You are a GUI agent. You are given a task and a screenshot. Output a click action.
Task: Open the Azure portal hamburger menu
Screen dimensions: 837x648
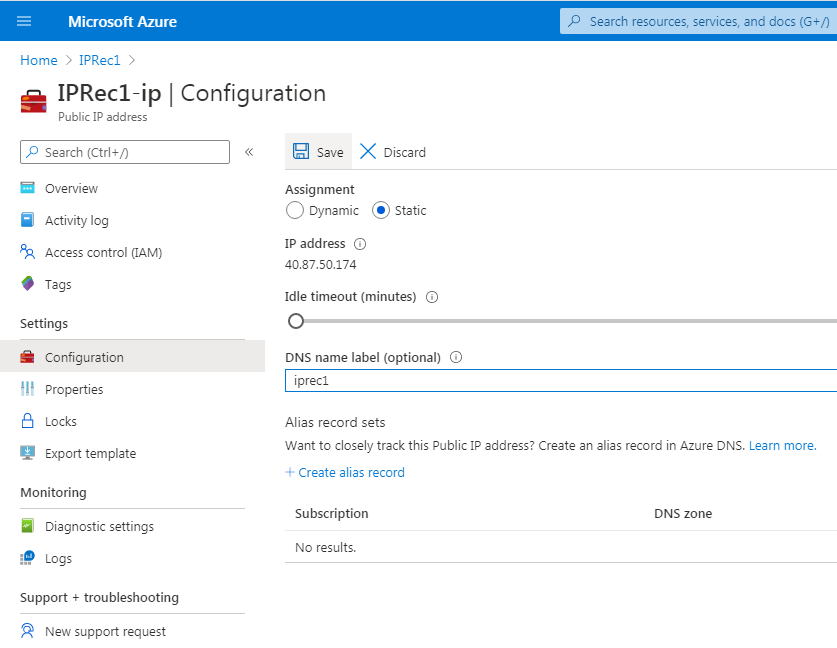click(24, 20)
